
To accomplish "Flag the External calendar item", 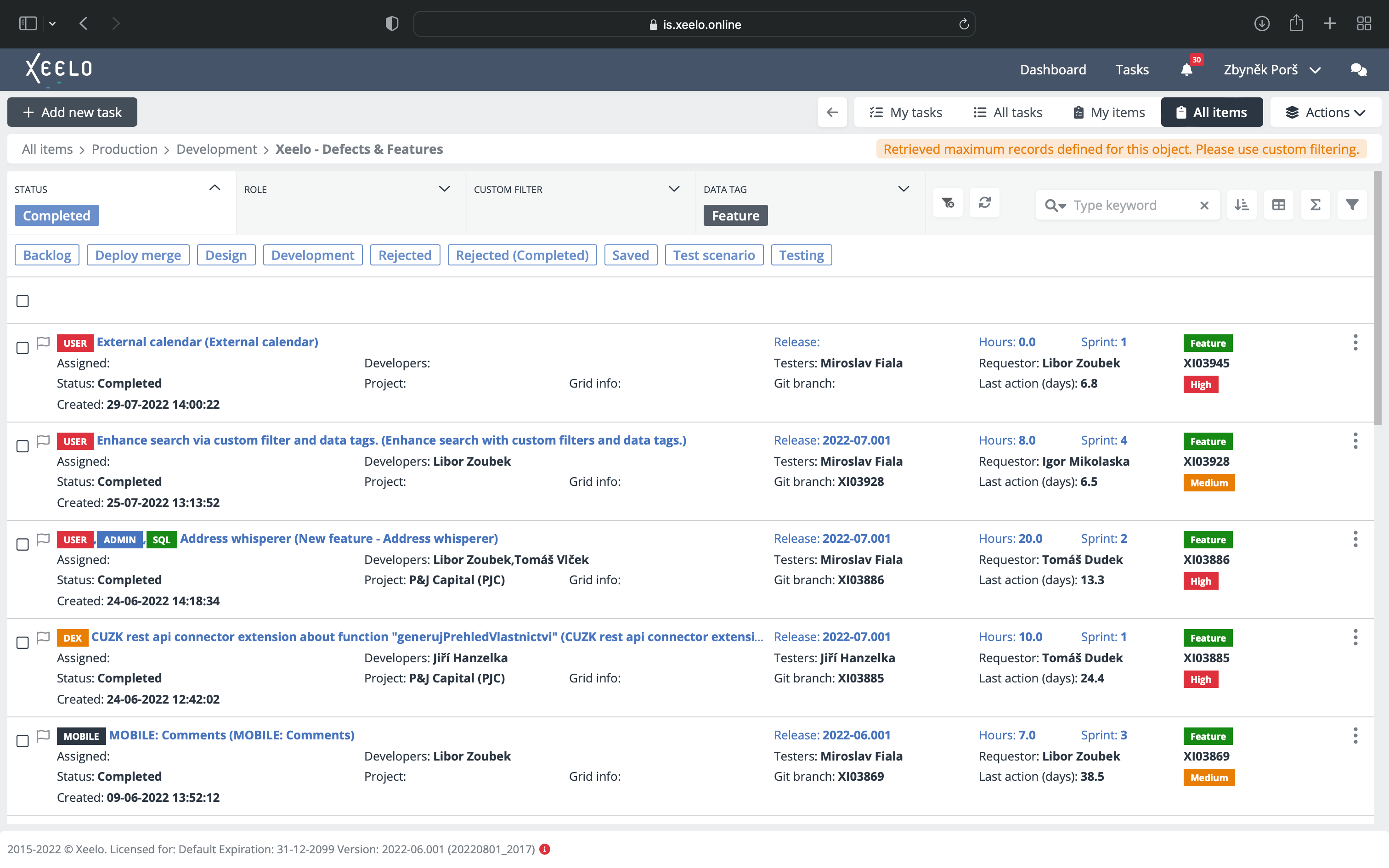I will click(43, 343).
